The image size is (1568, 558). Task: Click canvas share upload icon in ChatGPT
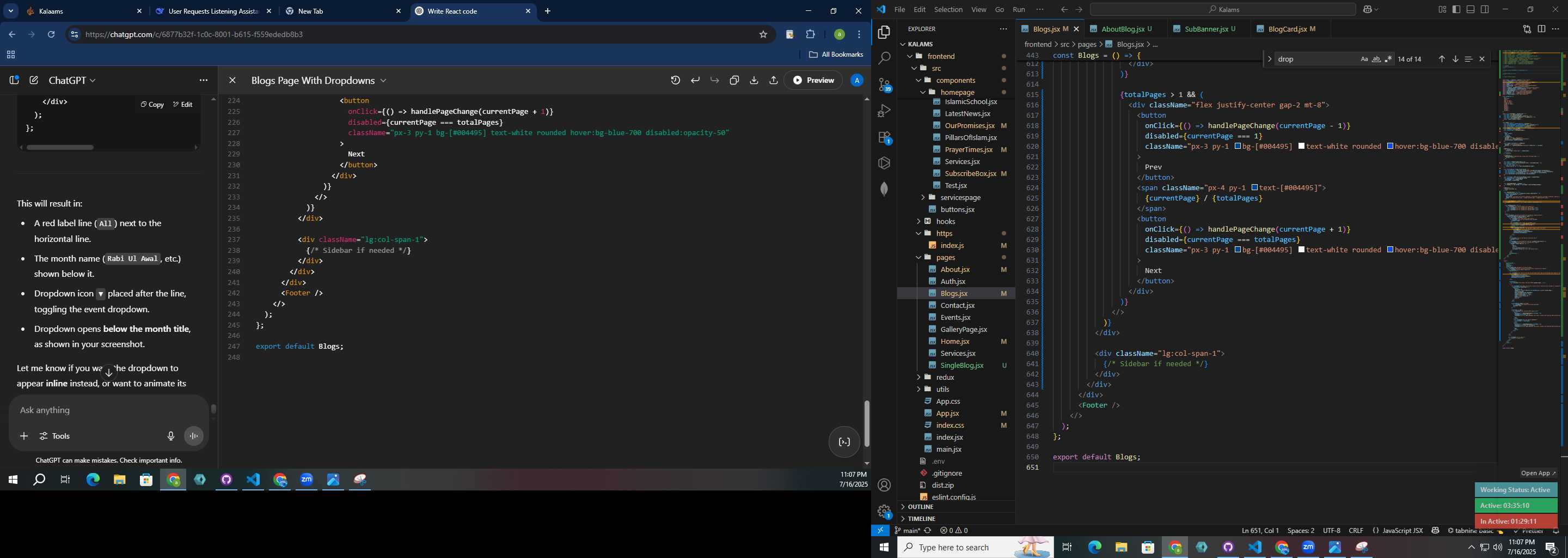click(x=773, y=81)
